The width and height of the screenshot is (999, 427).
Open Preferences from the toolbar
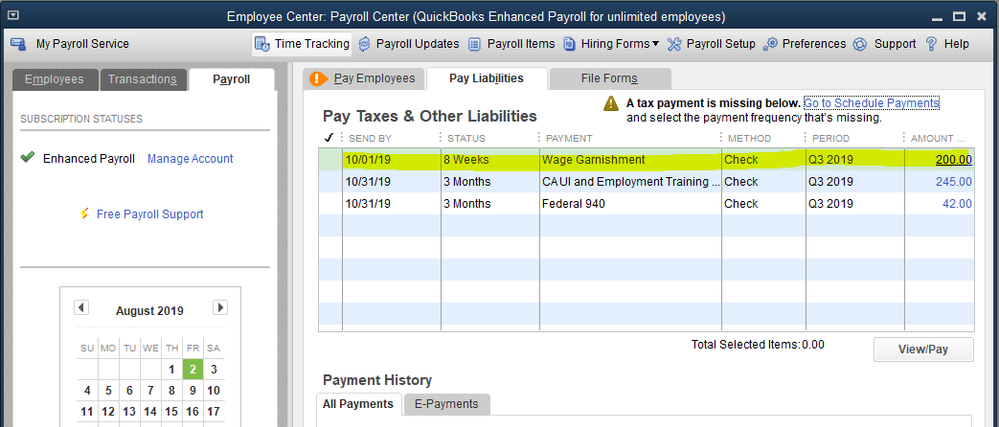point(805,44)
